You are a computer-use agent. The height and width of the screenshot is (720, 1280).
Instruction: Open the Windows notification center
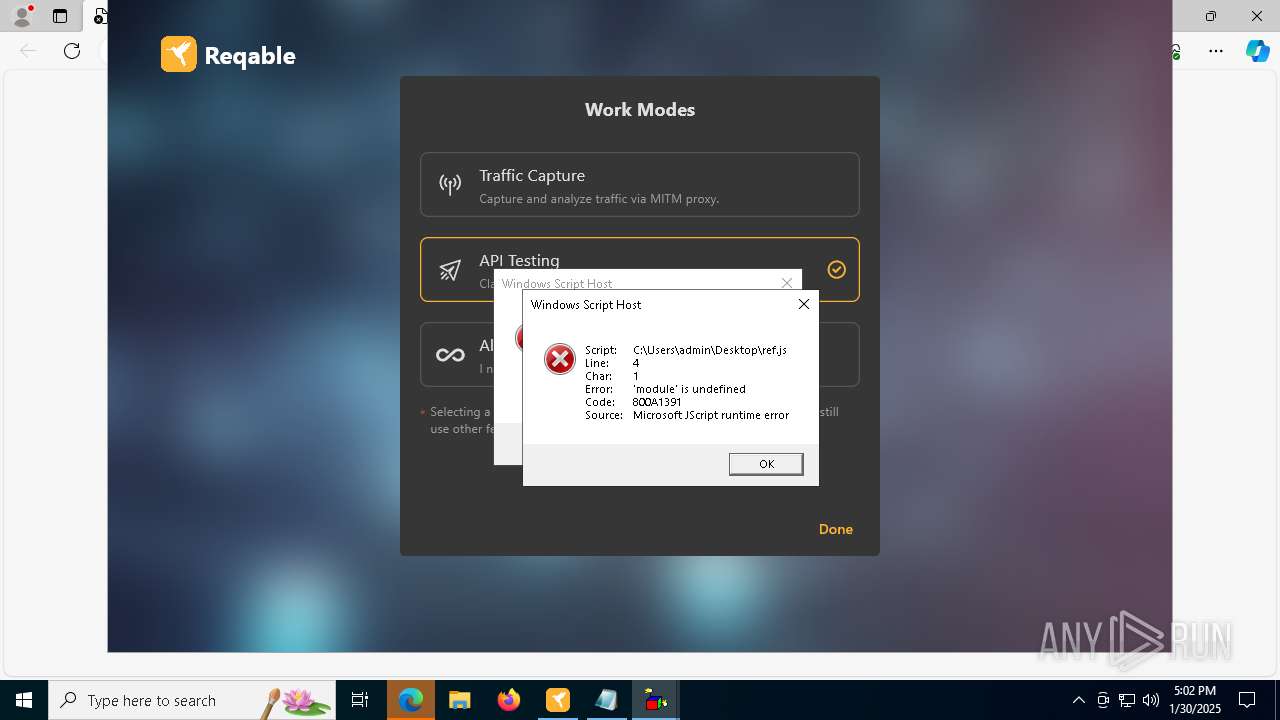point(1247,700)
